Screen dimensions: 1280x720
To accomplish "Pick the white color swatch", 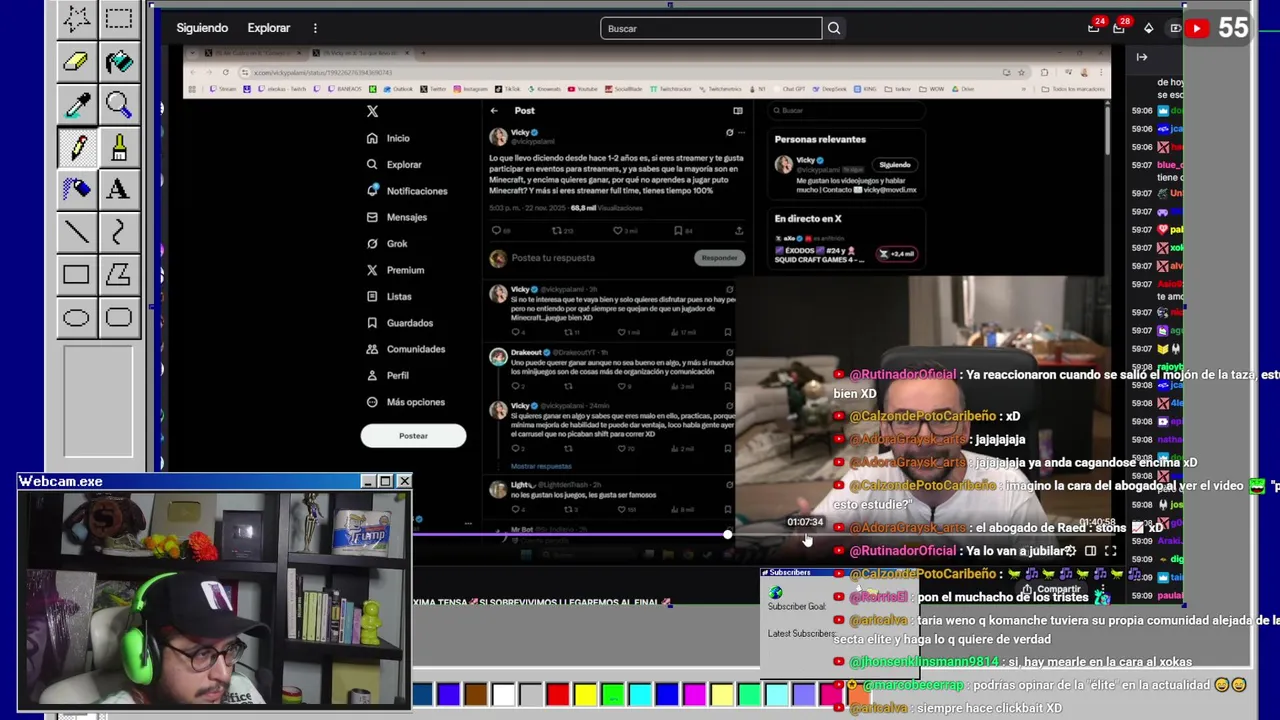I will (503, 693).
